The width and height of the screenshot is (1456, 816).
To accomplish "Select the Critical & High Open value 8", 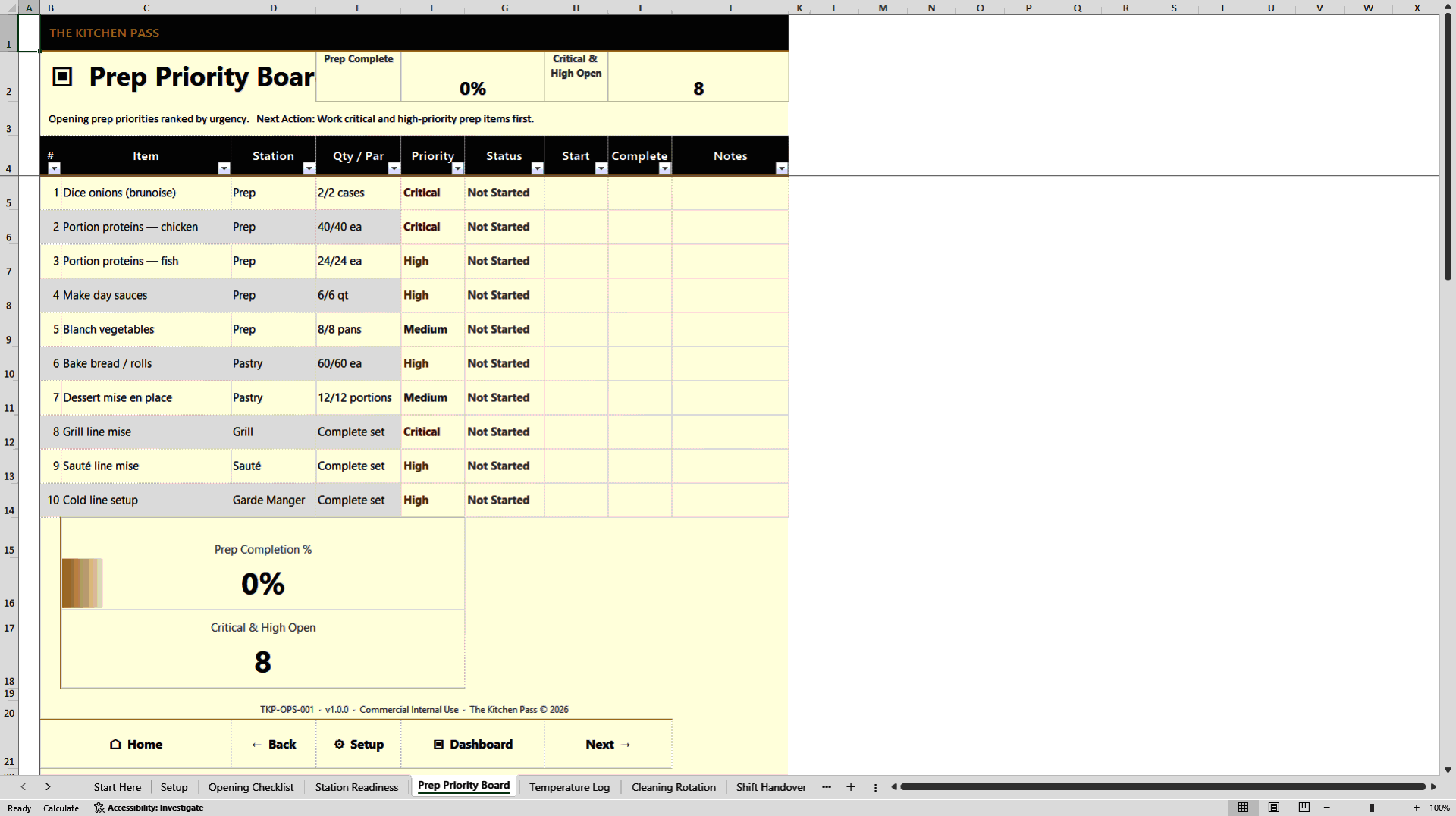I will coord(698,77).
